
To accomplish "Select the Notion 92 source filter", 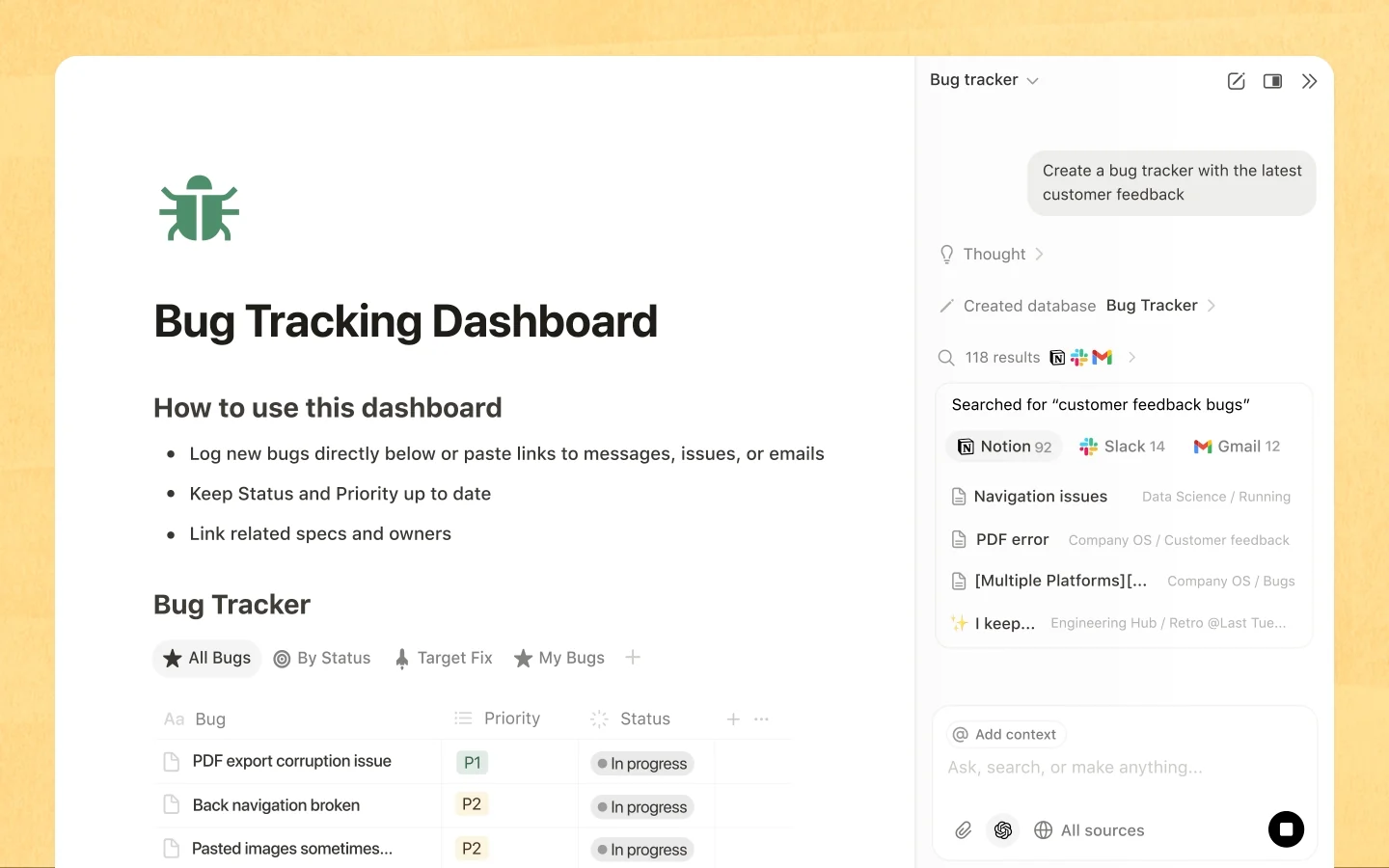I will (1004, 447).
